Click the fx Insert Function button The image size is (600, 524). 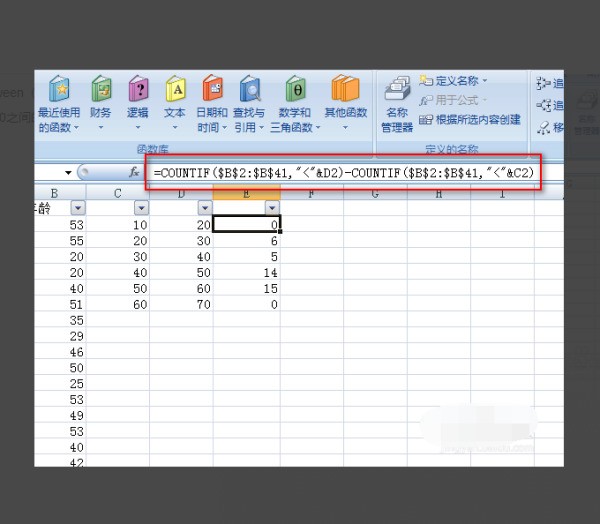coord(134,172)
